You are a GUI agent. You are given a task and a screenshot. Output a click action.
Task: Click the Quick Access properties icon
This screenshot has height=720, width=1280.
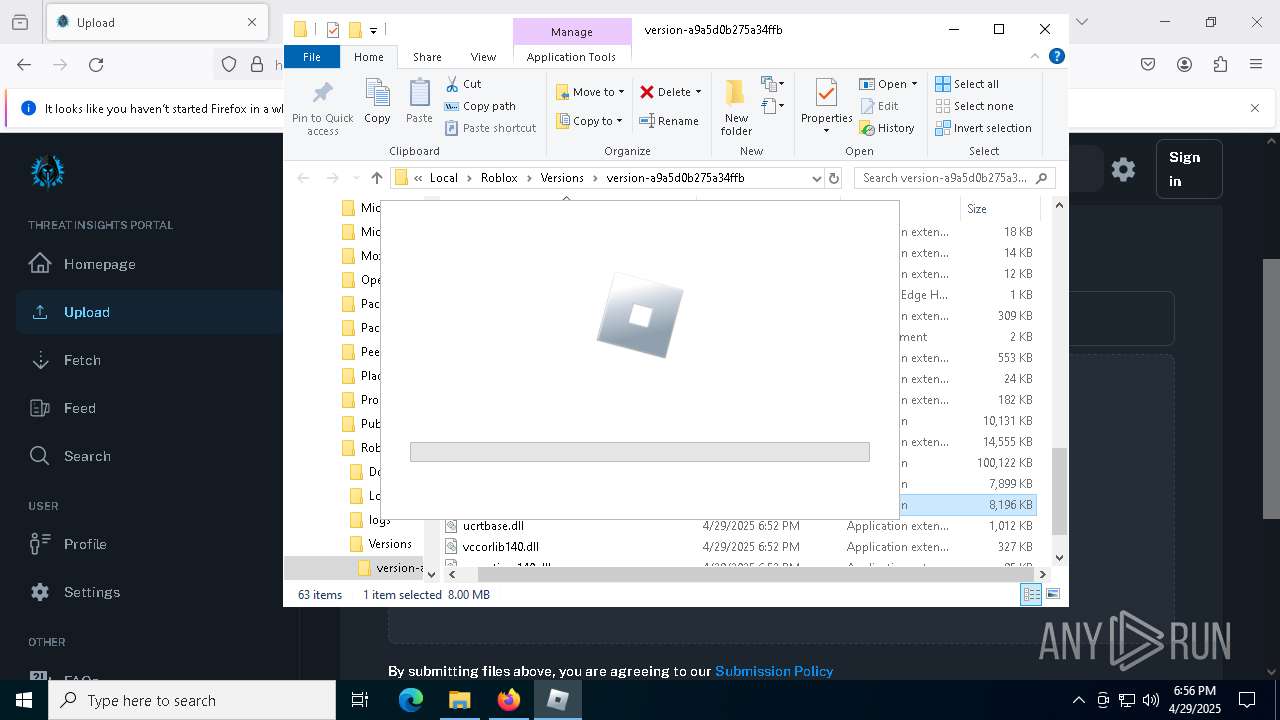tap(333, 30)
